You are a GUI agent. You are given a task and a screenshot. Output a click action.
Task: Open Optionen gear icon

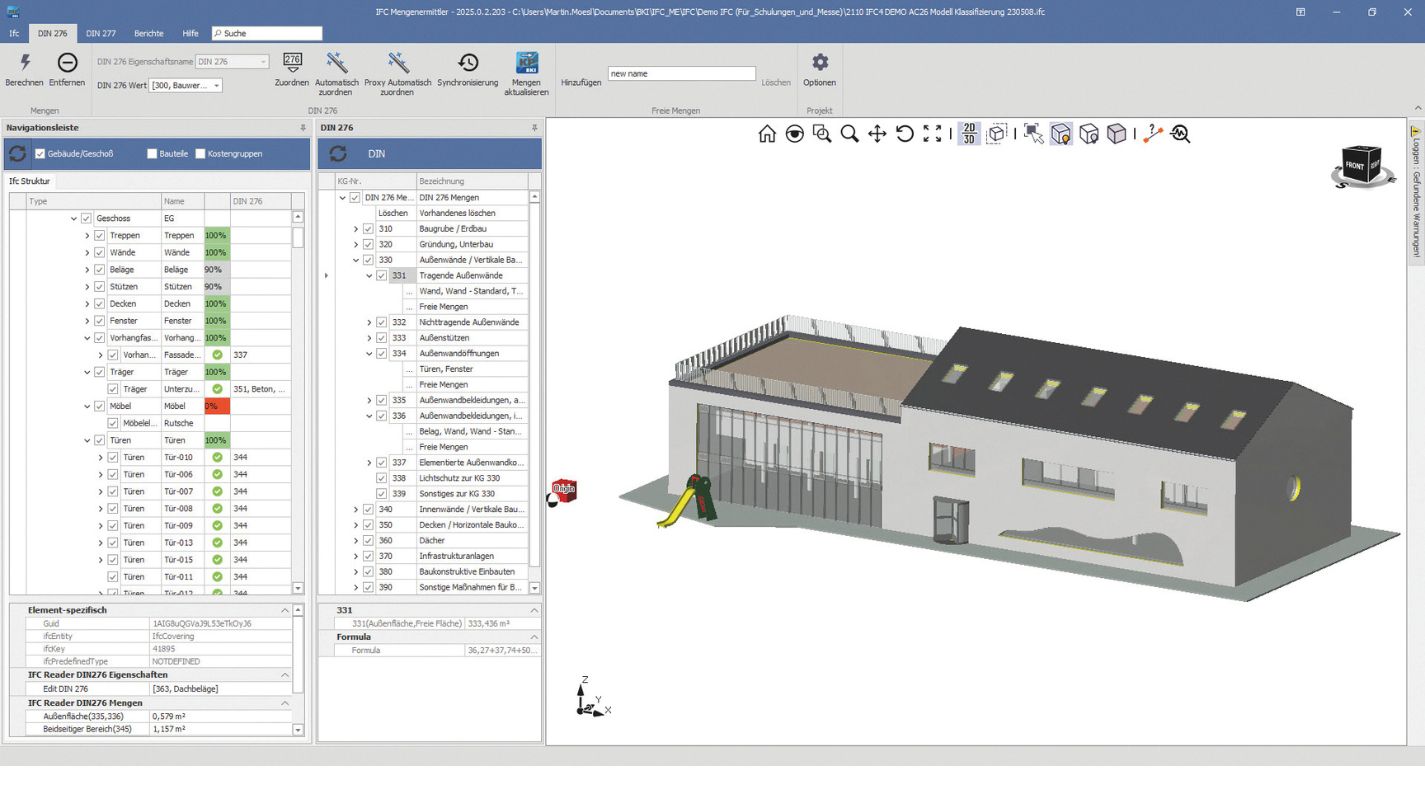click(x=820, y=62)
